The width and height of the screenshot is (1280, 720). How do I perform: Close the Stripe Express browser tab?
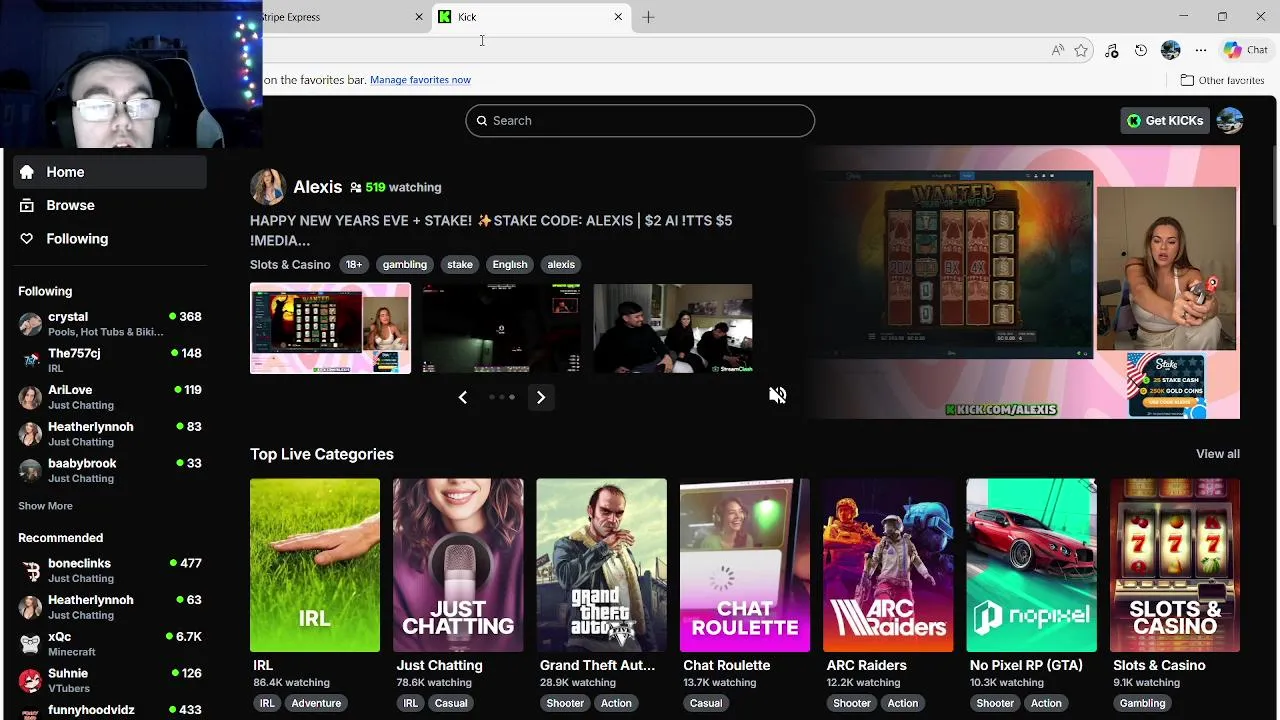[419, 17]
